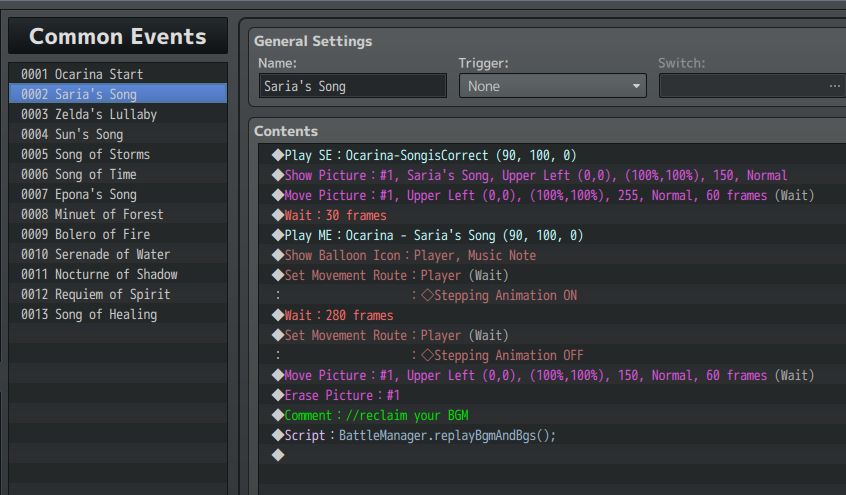Select common event 0007 Epona's Song
Viewport: 846px width, 495px height.
click(118, 194)
